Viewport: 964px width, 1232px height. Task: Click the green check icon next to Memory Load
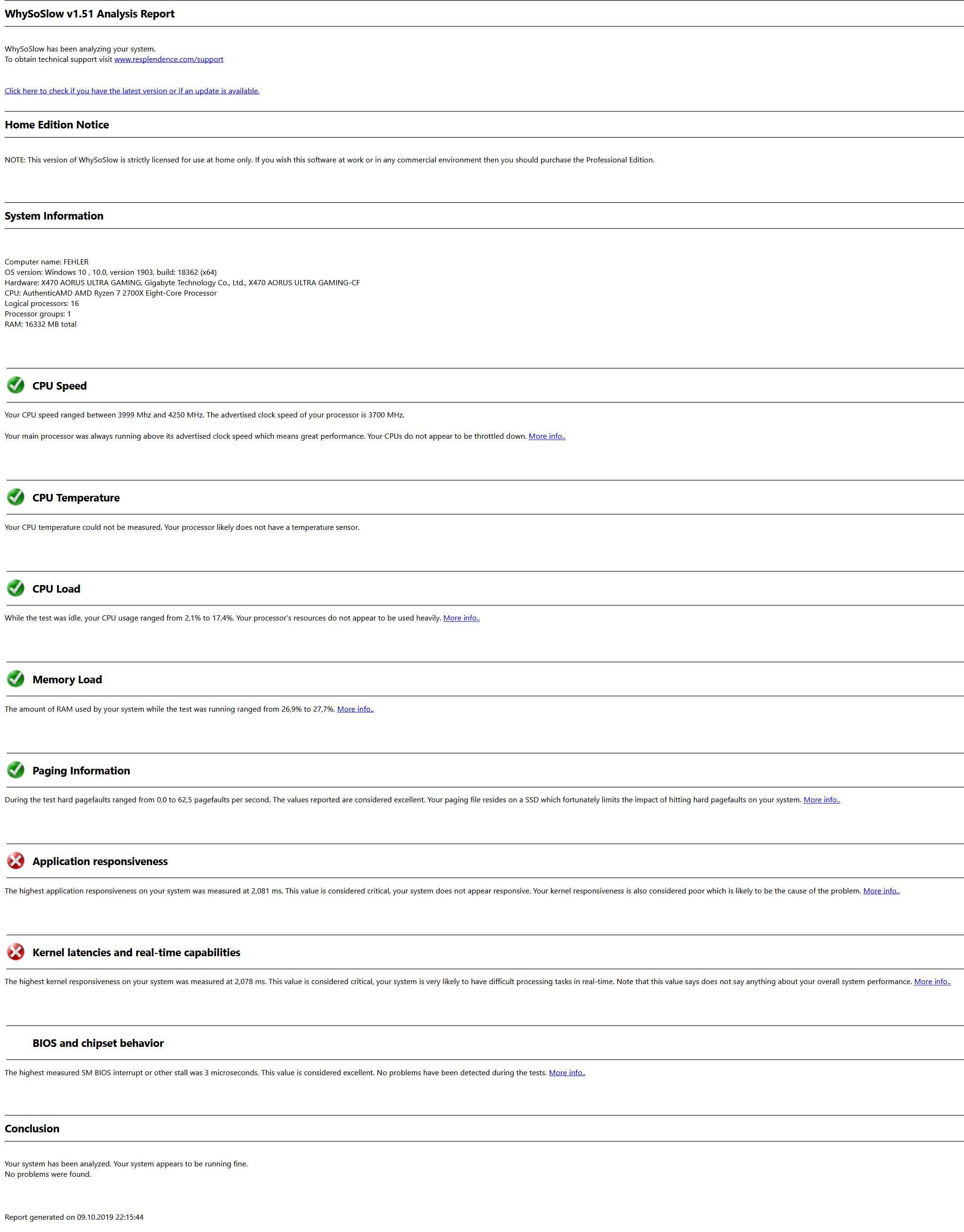pyautogui.click(x=16, y=679)
